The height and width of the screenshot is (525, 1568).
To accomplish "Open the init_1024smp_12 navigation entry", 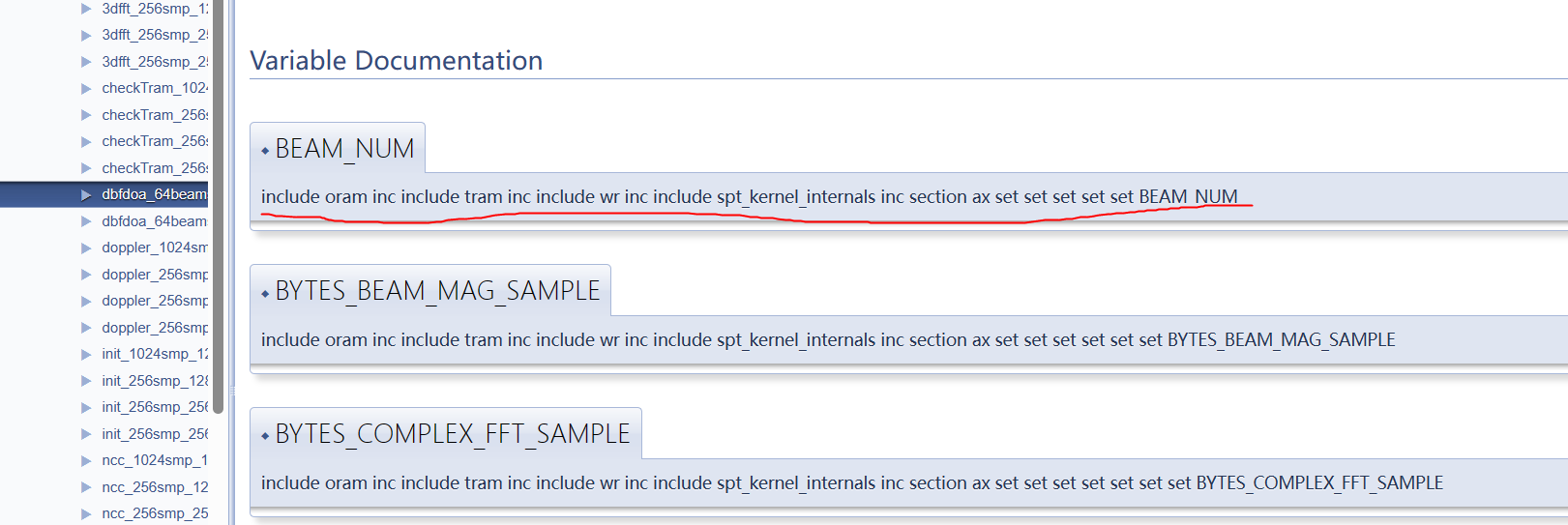I will click(154, 354).
